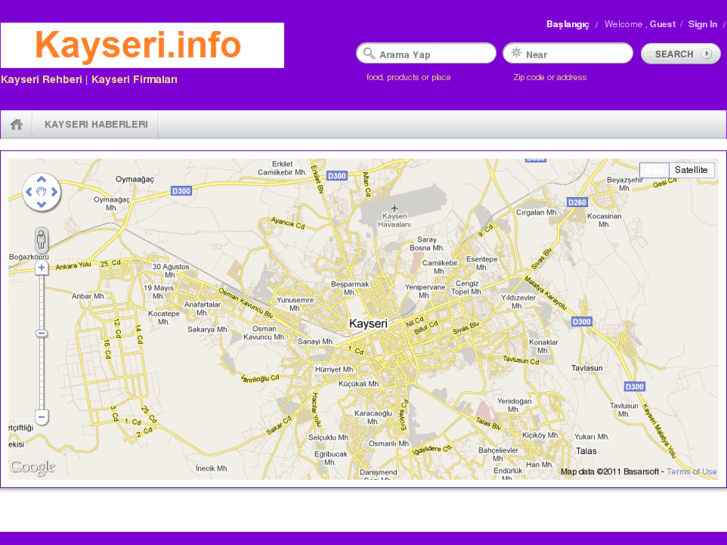The width and height of the screenshot is (727, 545).
Task: Select the Street View pegman icon
Action: 41,239
